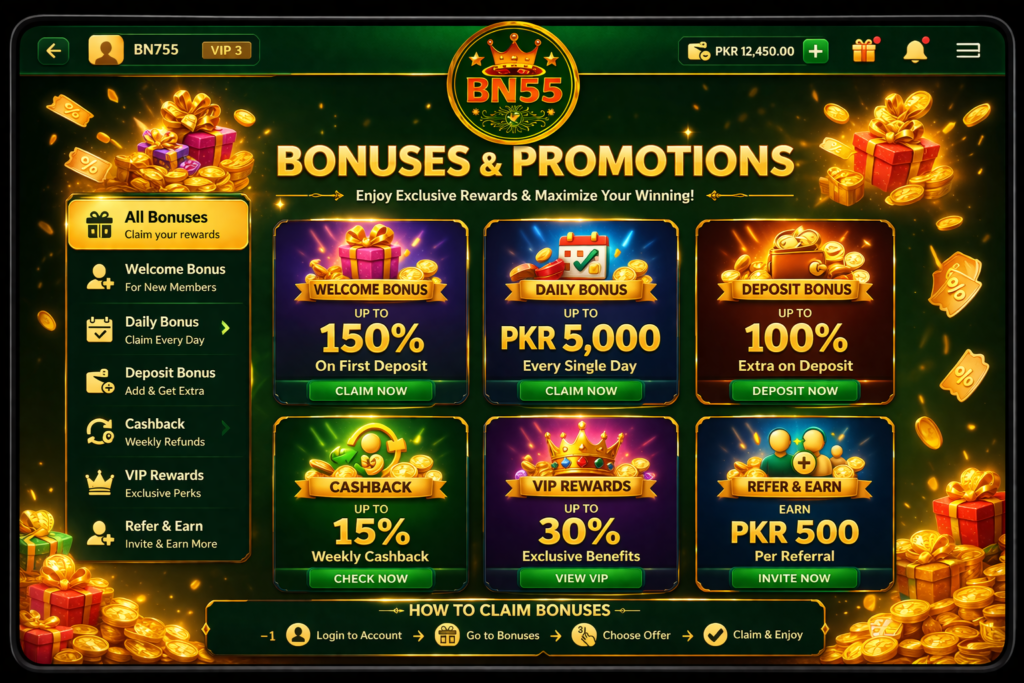Select the All Bonuses sidebar tab
This screenshot has height=683, width=1024.
click(x=158, y=225)
